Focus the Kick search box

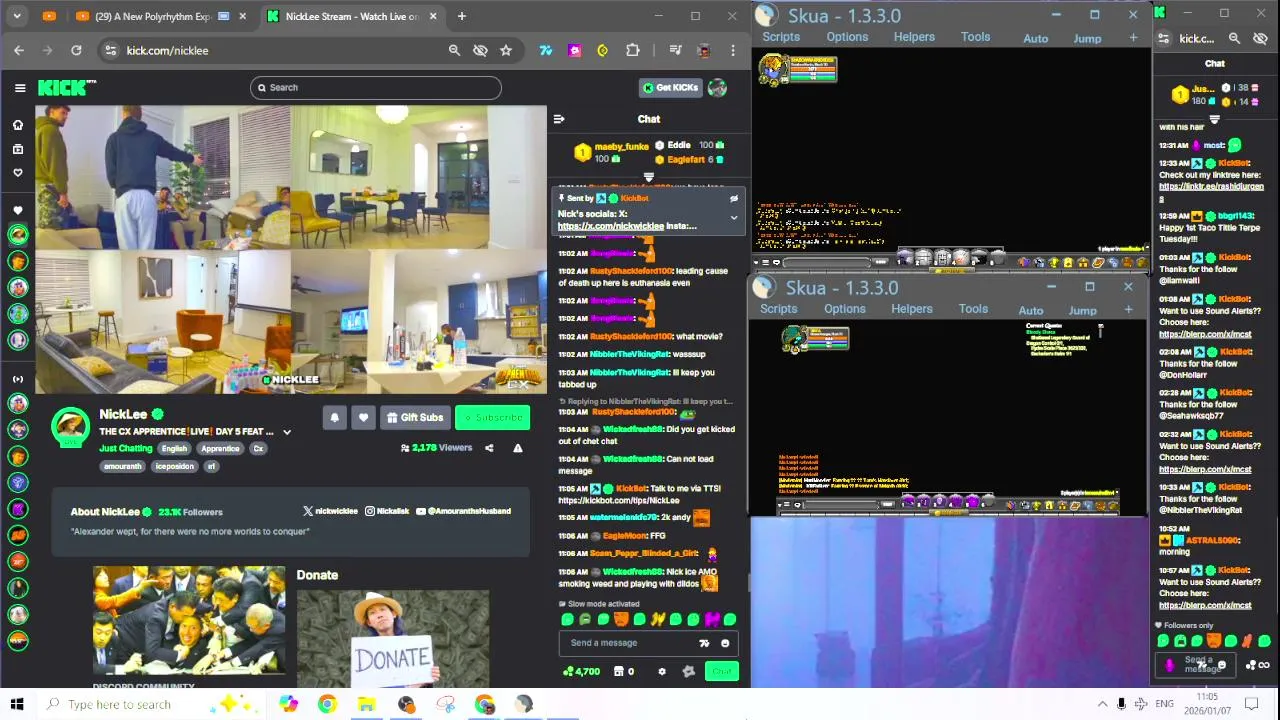tap(375, 88)
